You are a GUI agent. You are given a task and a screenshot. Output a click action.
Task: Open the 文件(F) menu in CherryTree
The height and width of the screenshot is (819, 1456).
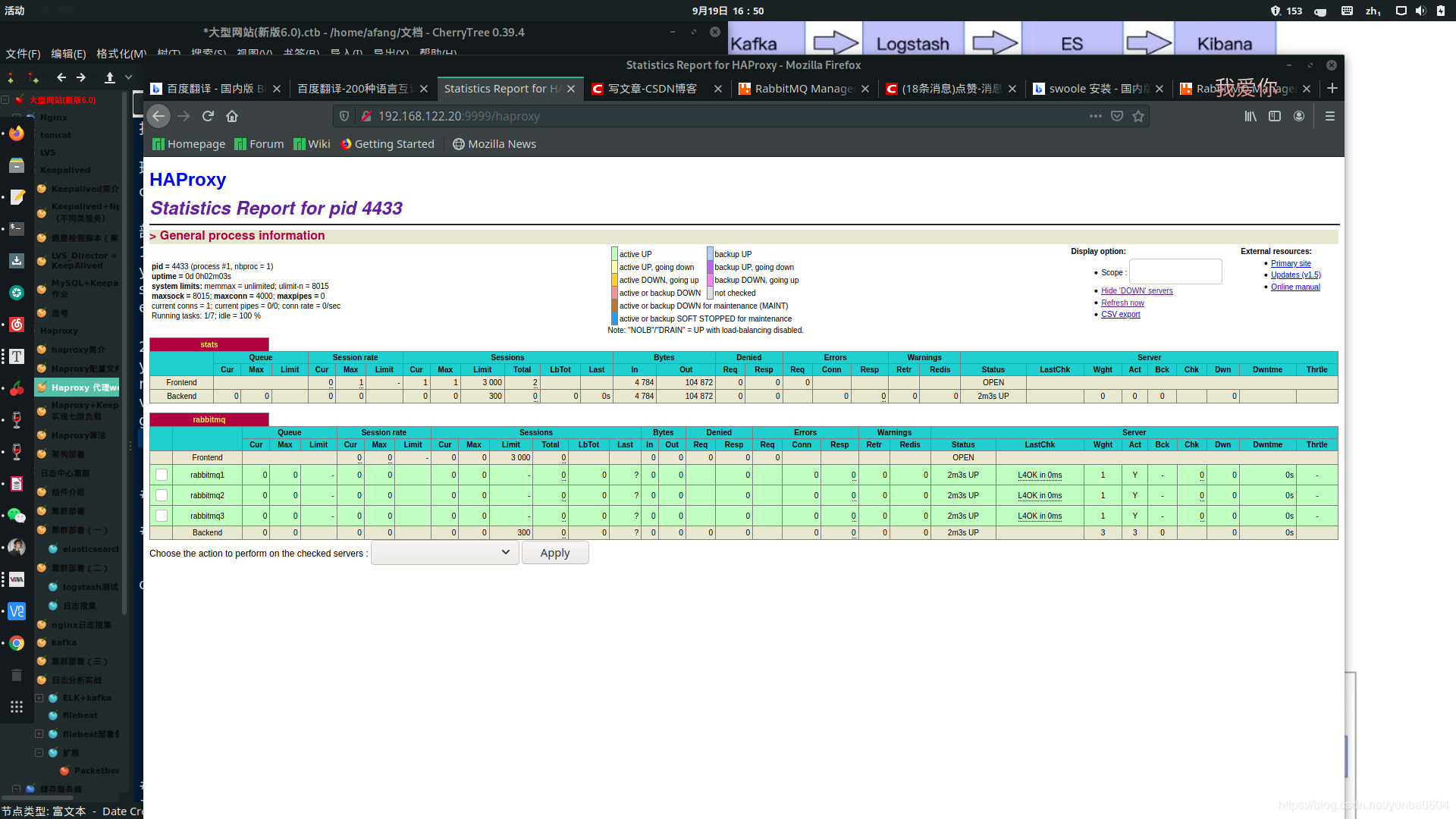tap(23, 54)
